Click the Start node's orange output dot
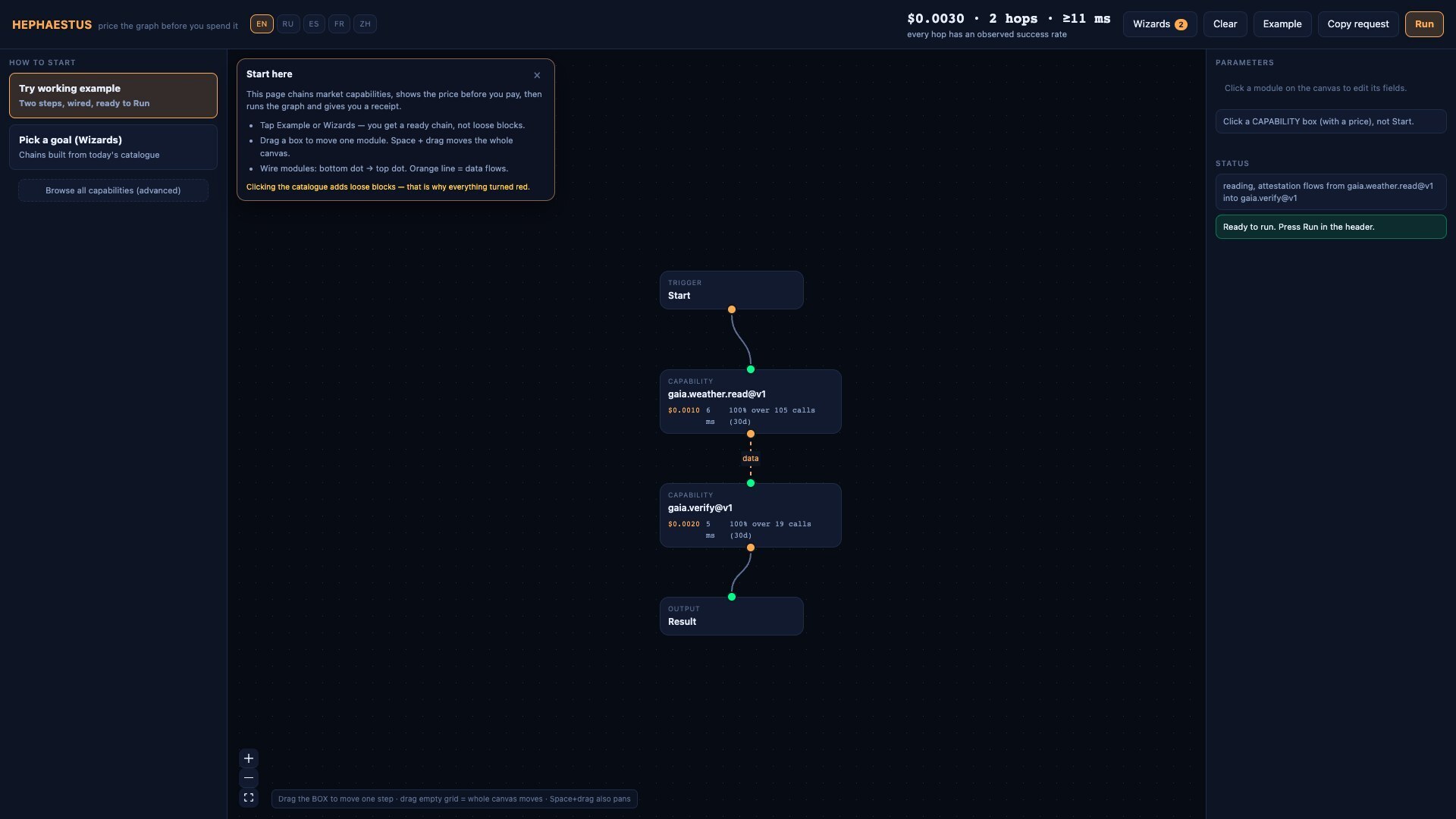Viewport: 1456px width, 819px height. (x=732, y=309)
